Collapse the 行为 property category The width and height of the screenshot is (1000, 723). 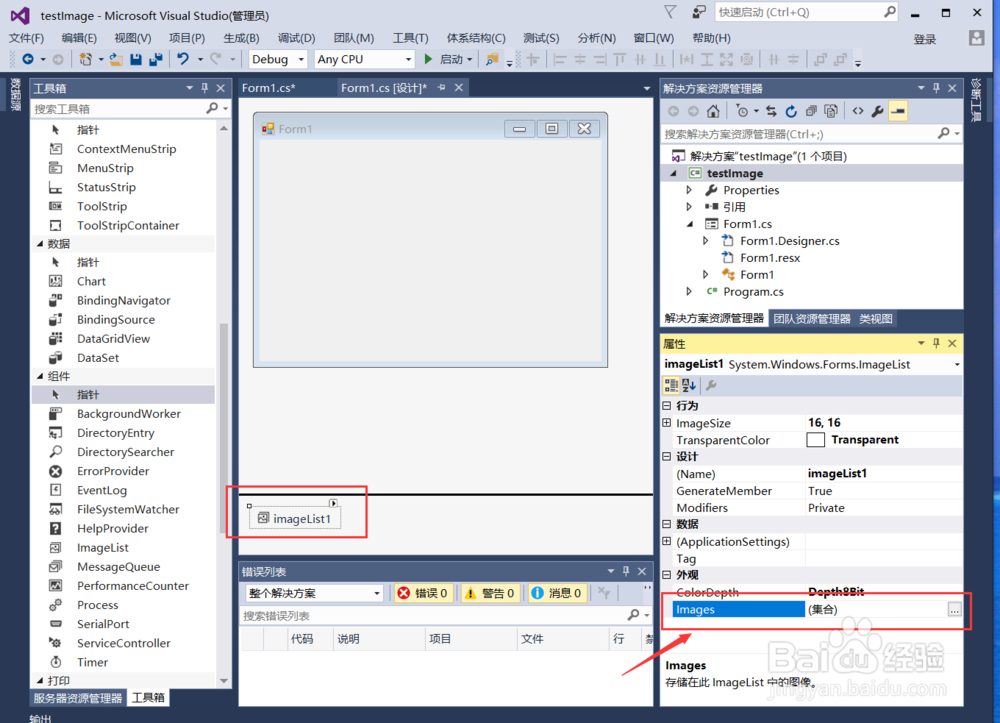click(x=667, y=405)
